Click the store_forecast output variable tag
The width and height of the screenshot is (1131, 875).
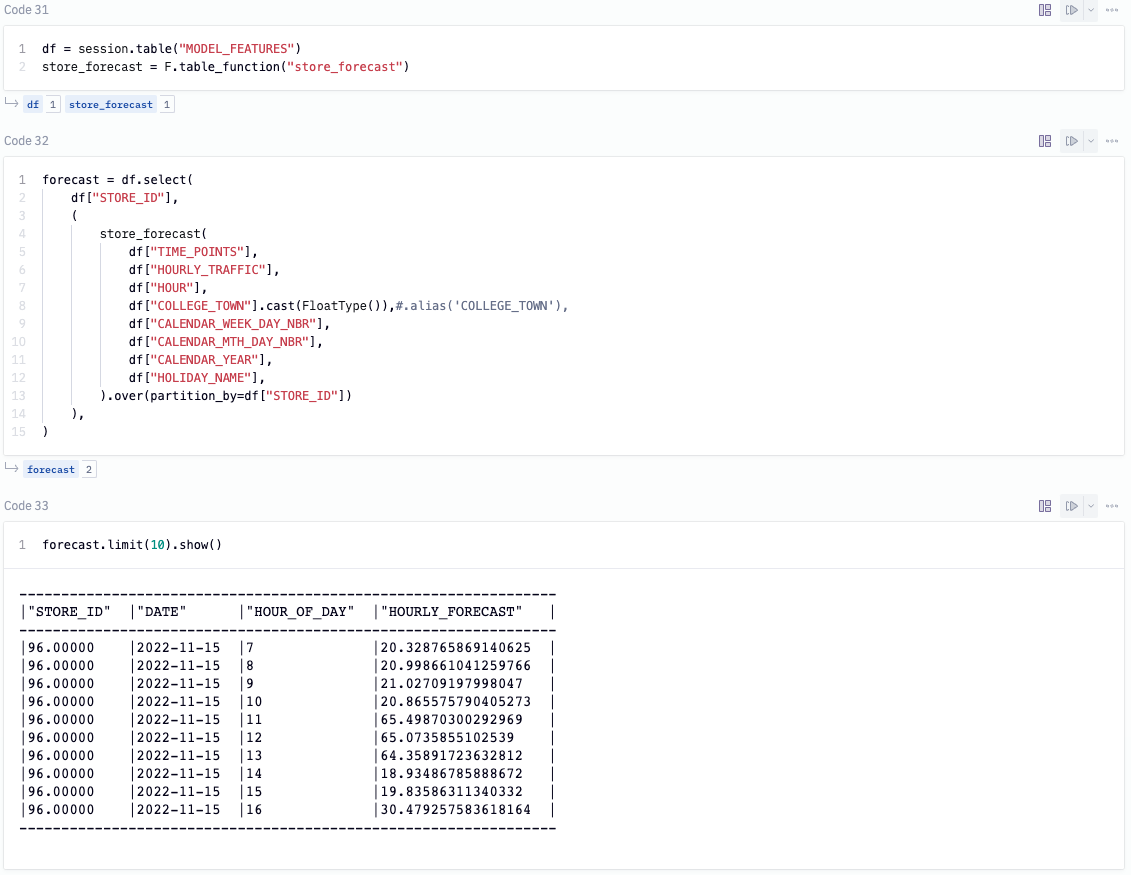click(x=111, y=104)
